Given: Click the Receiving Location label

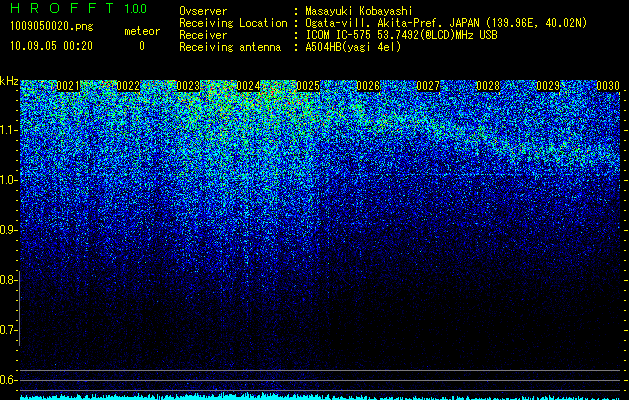Looking at the screenshot, I should pos(233,23).
